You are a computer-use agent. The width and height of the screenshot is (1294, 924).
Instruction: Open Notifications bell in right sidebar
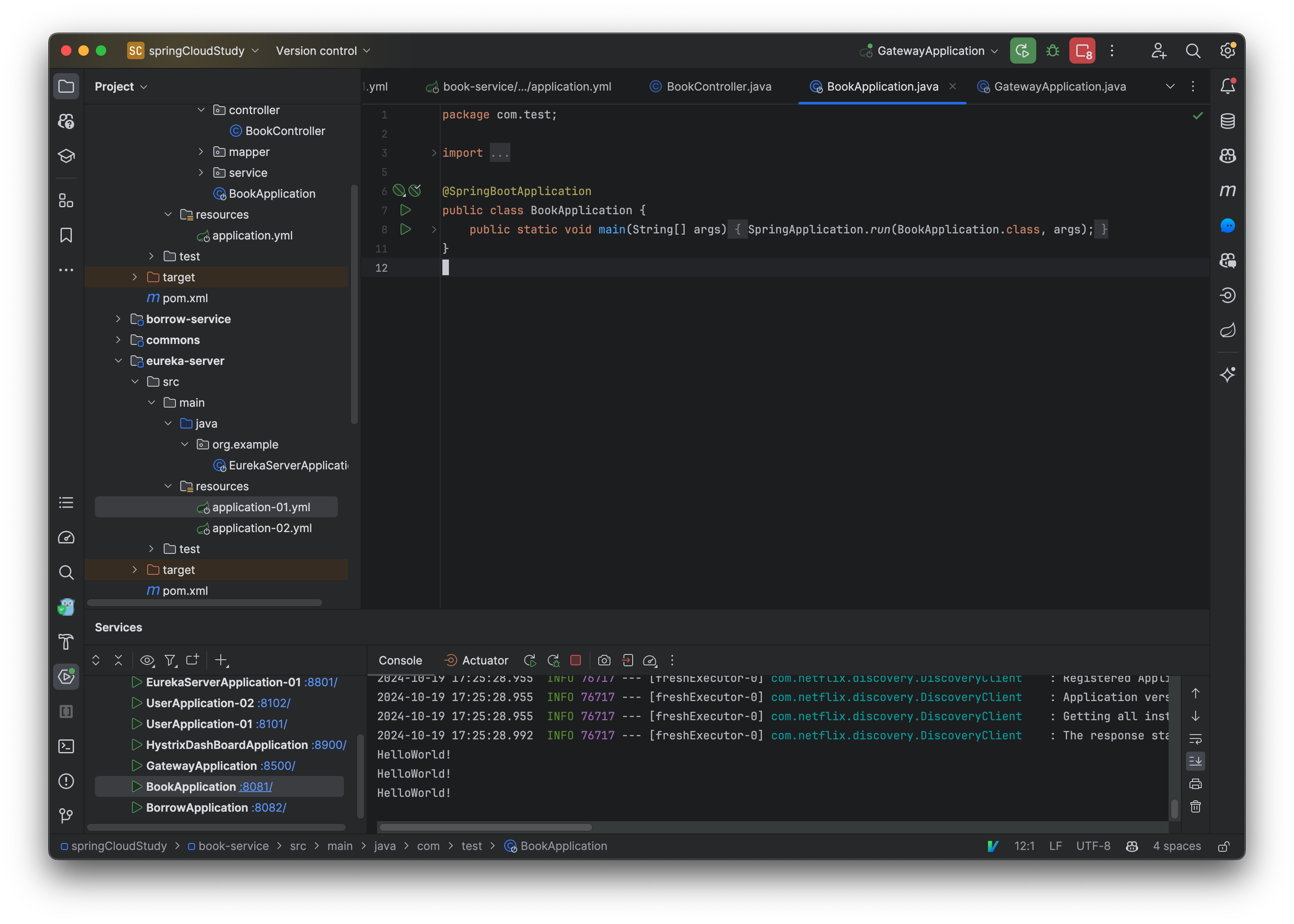1227,87
